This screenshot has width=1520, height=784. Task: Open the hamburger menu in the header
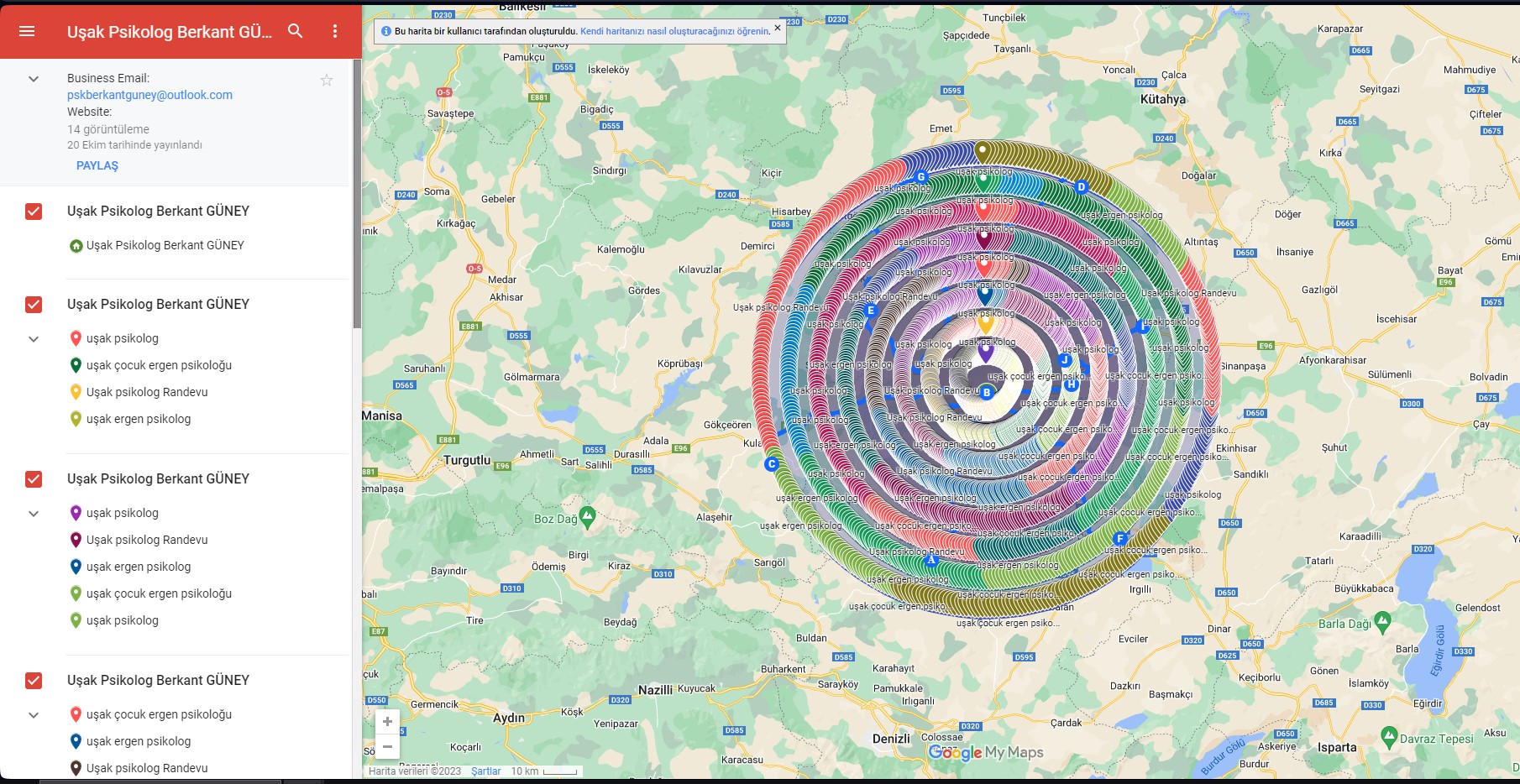[x=27, y=31]
